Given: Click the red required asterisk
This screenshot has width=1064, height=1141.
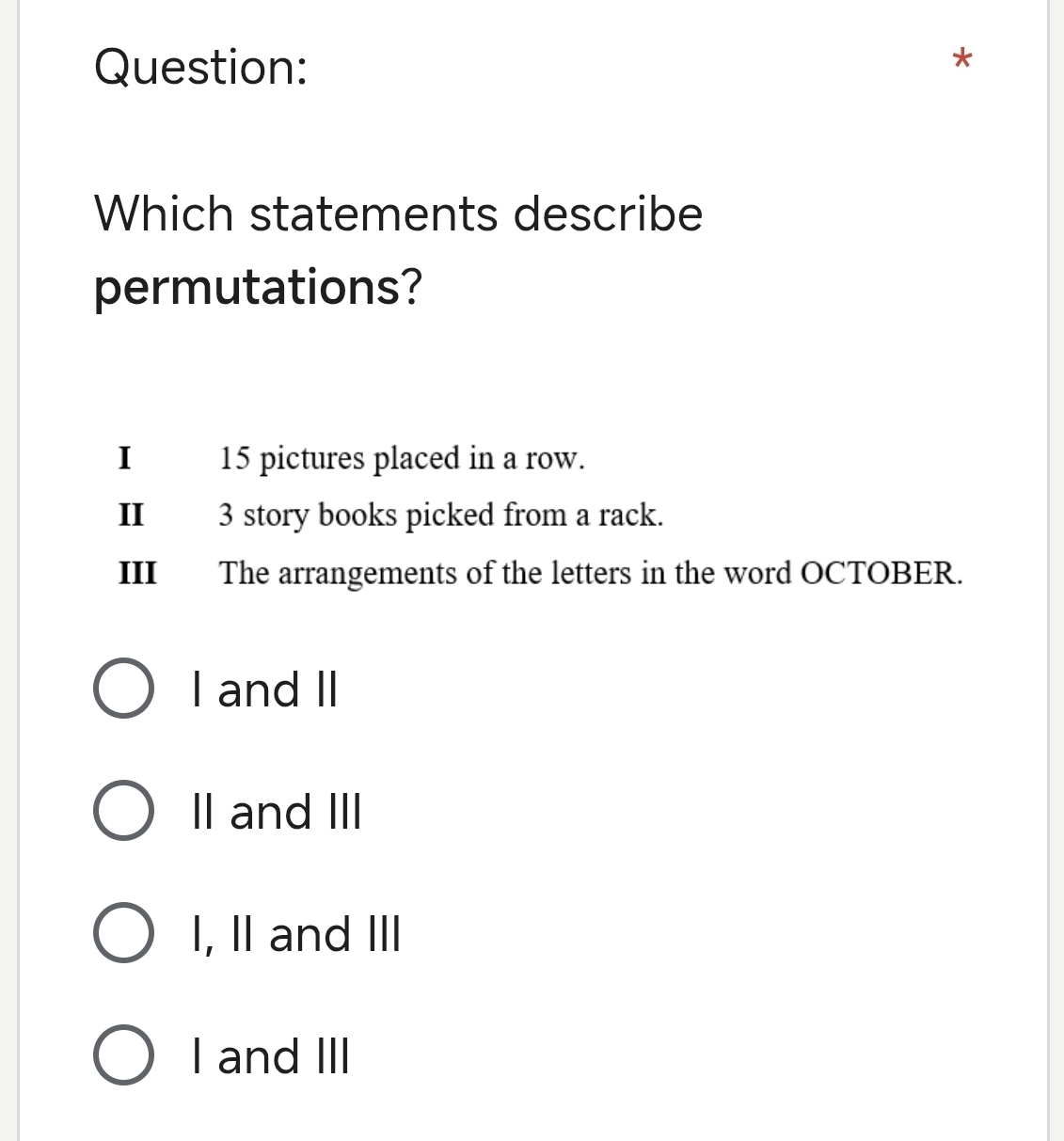Looking at the screenshot, I should (961, 61).
